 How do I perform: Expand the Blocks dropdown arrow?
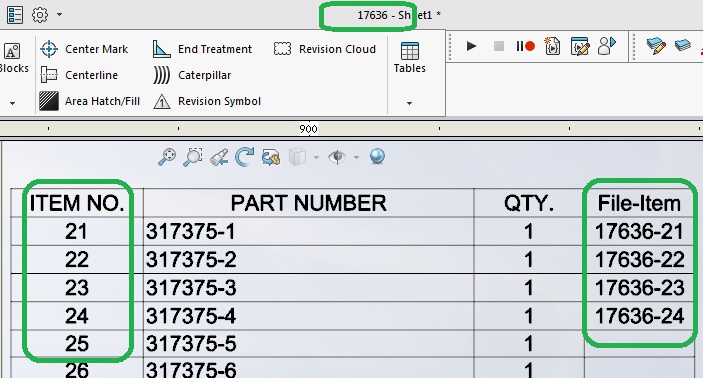tap(13, 103)
